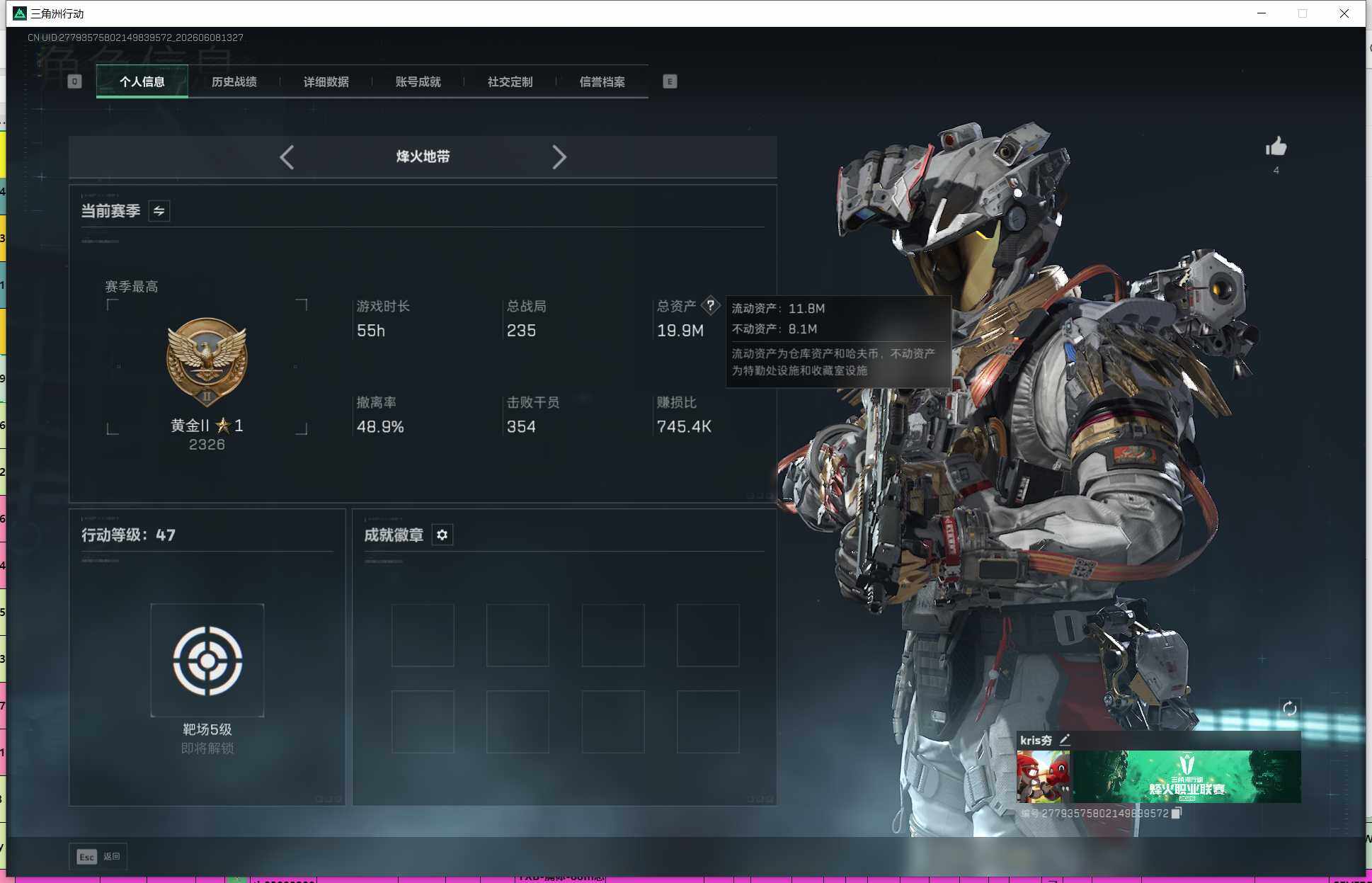Click the 烽火职业联赛 banner card
The image size is (1372, 883).
pos(1187,777)
